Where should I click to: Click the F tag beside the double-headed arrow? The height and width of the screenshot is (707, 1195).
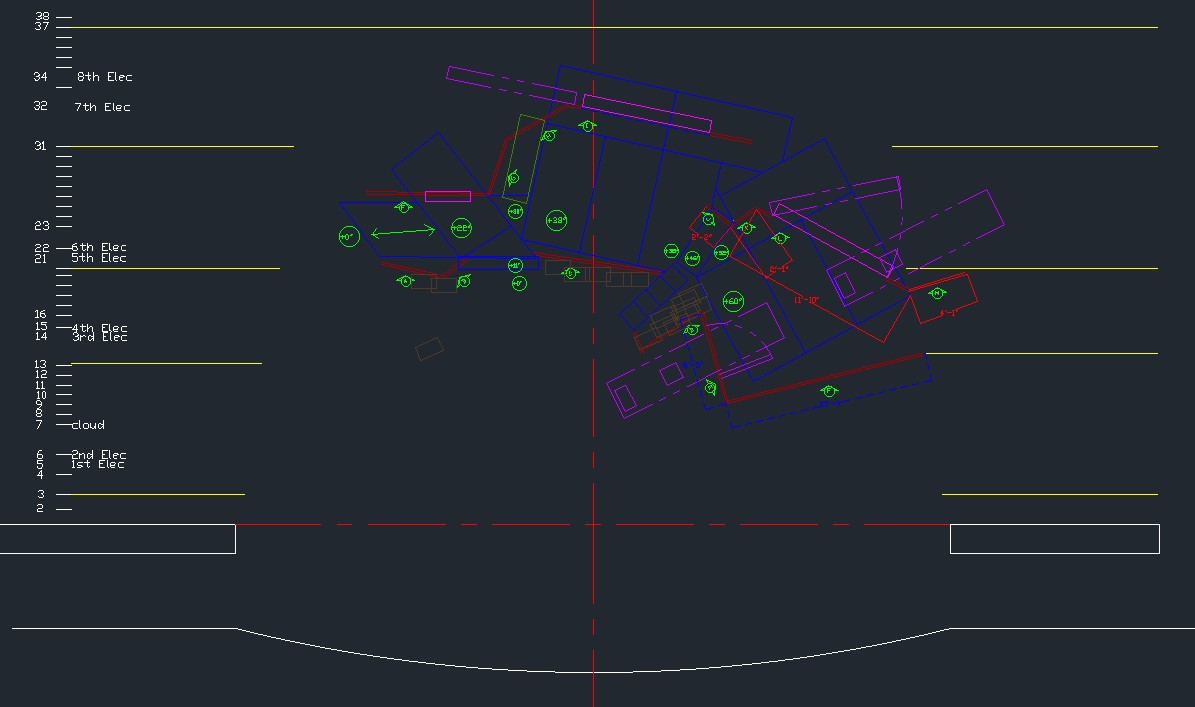click(x=403, y=208)
